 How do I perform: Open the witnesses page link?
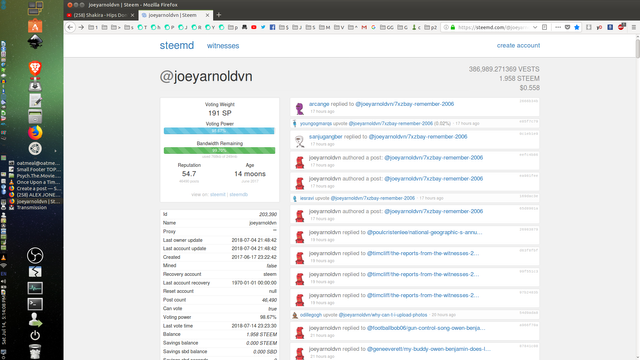(223, 46)
